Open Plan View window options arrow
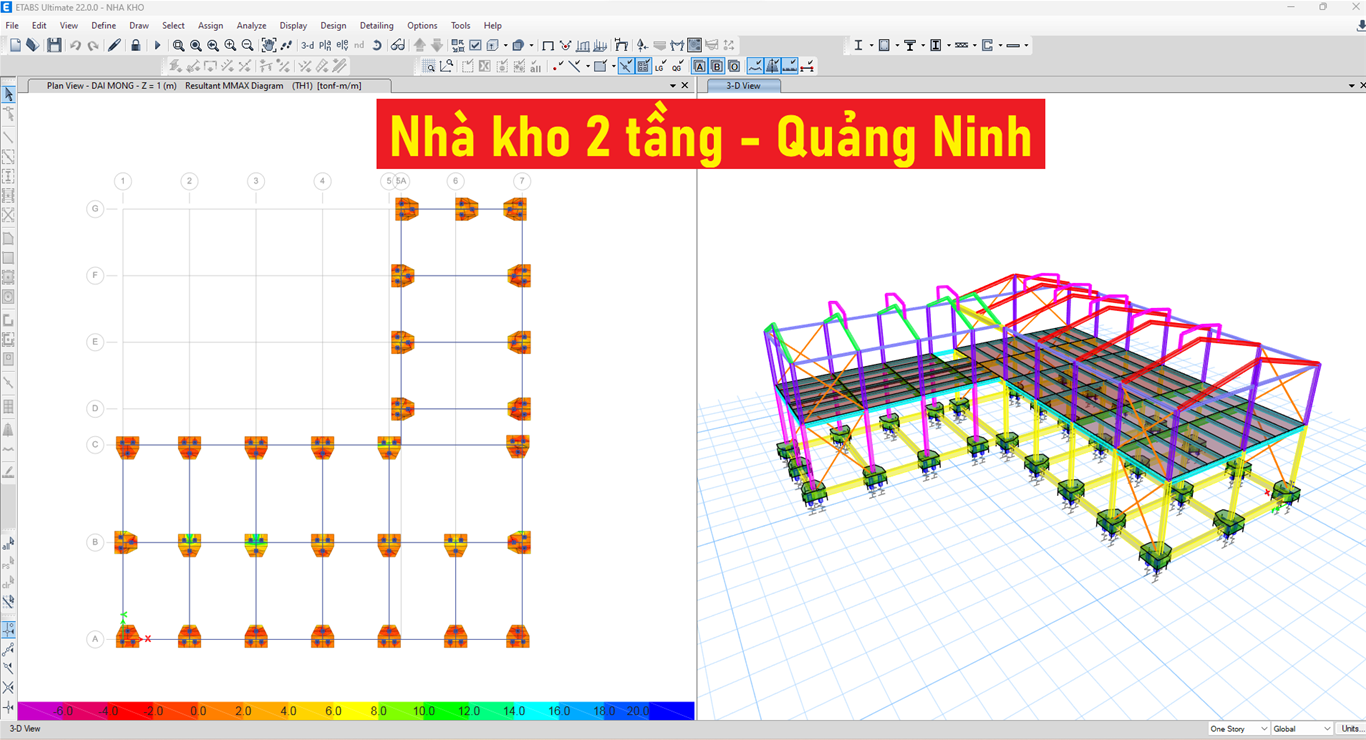Image resolution: width=1366 pixels, height=740 pixels. 673,86
